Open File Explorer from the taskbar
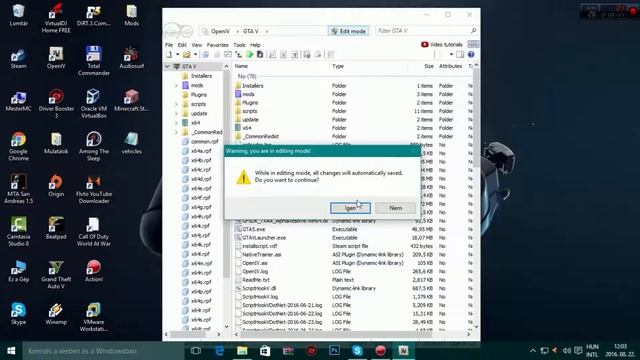This screenshot has width=640, height=360. pos(242,351)
